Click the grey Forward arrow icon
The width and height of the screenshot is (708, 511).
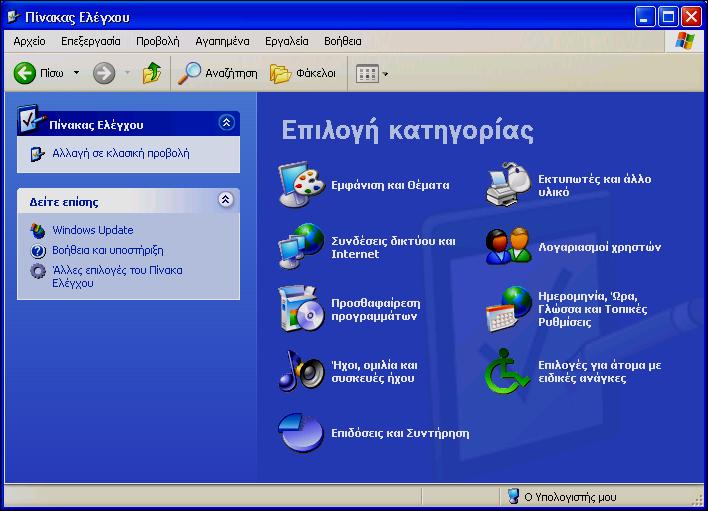104,73
